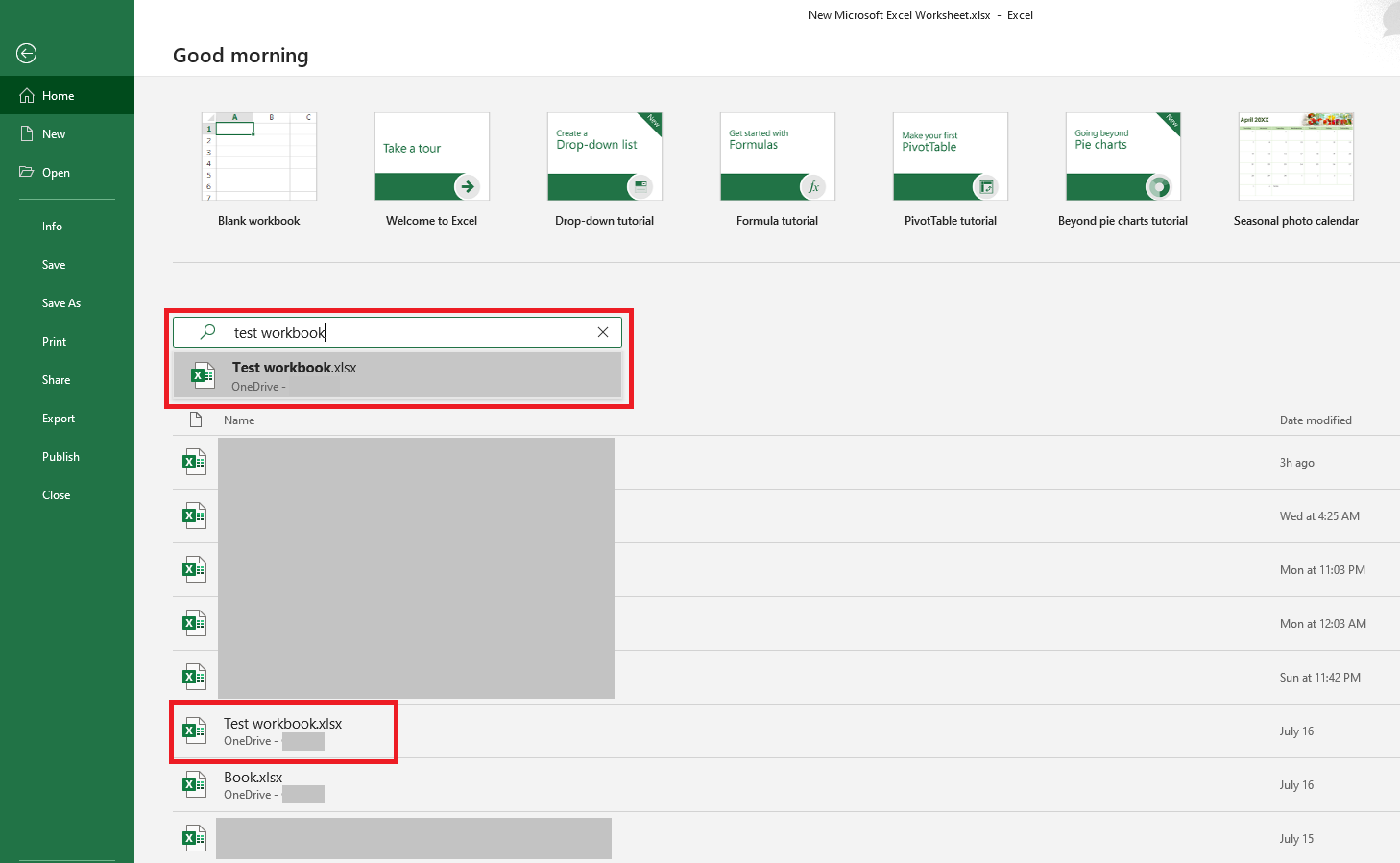Viewport: 1400px width, 863px height.
Task: Click the July 15 date entry
Action: [1296, 839]
